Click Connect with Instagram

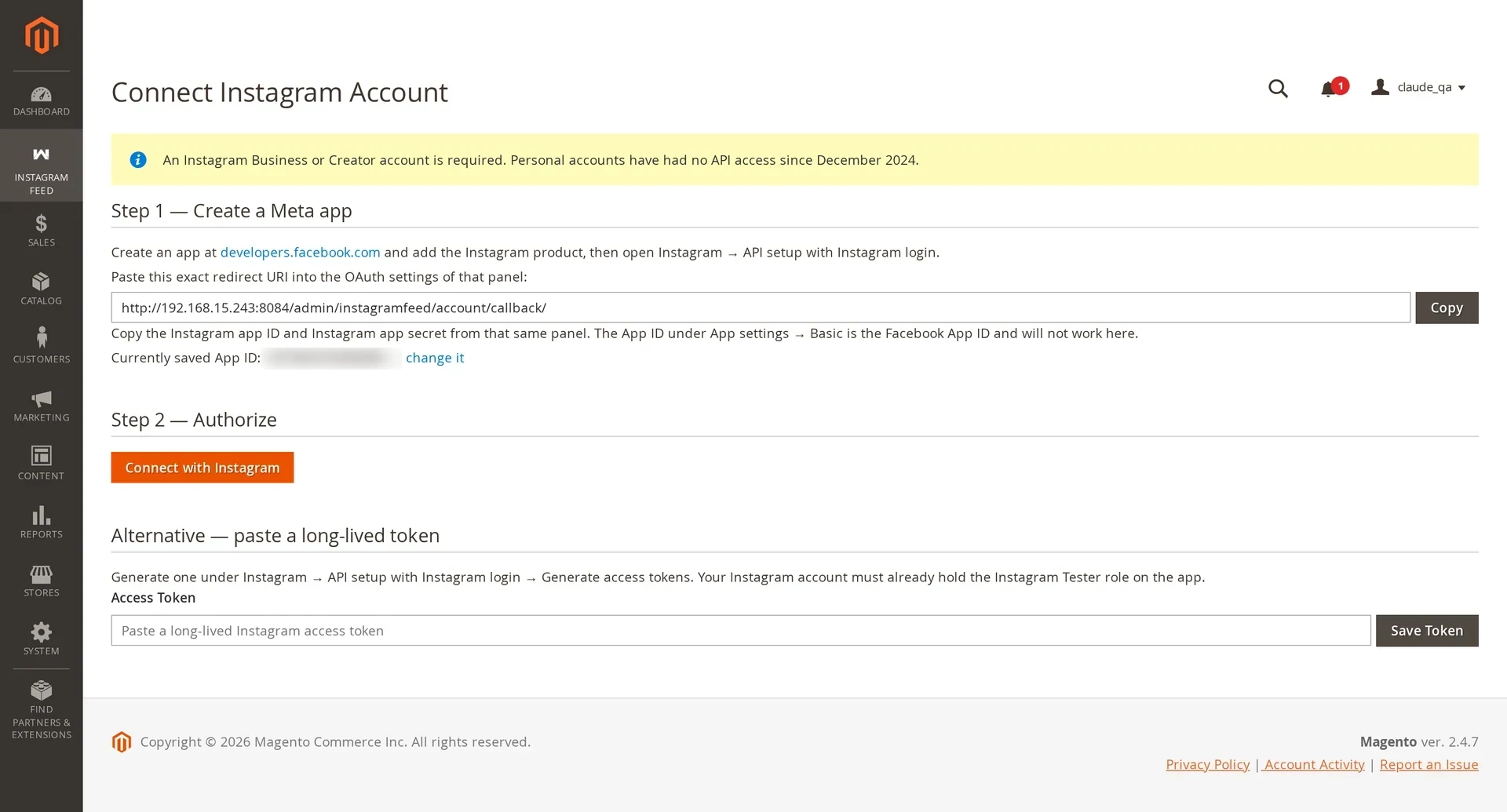203,468
